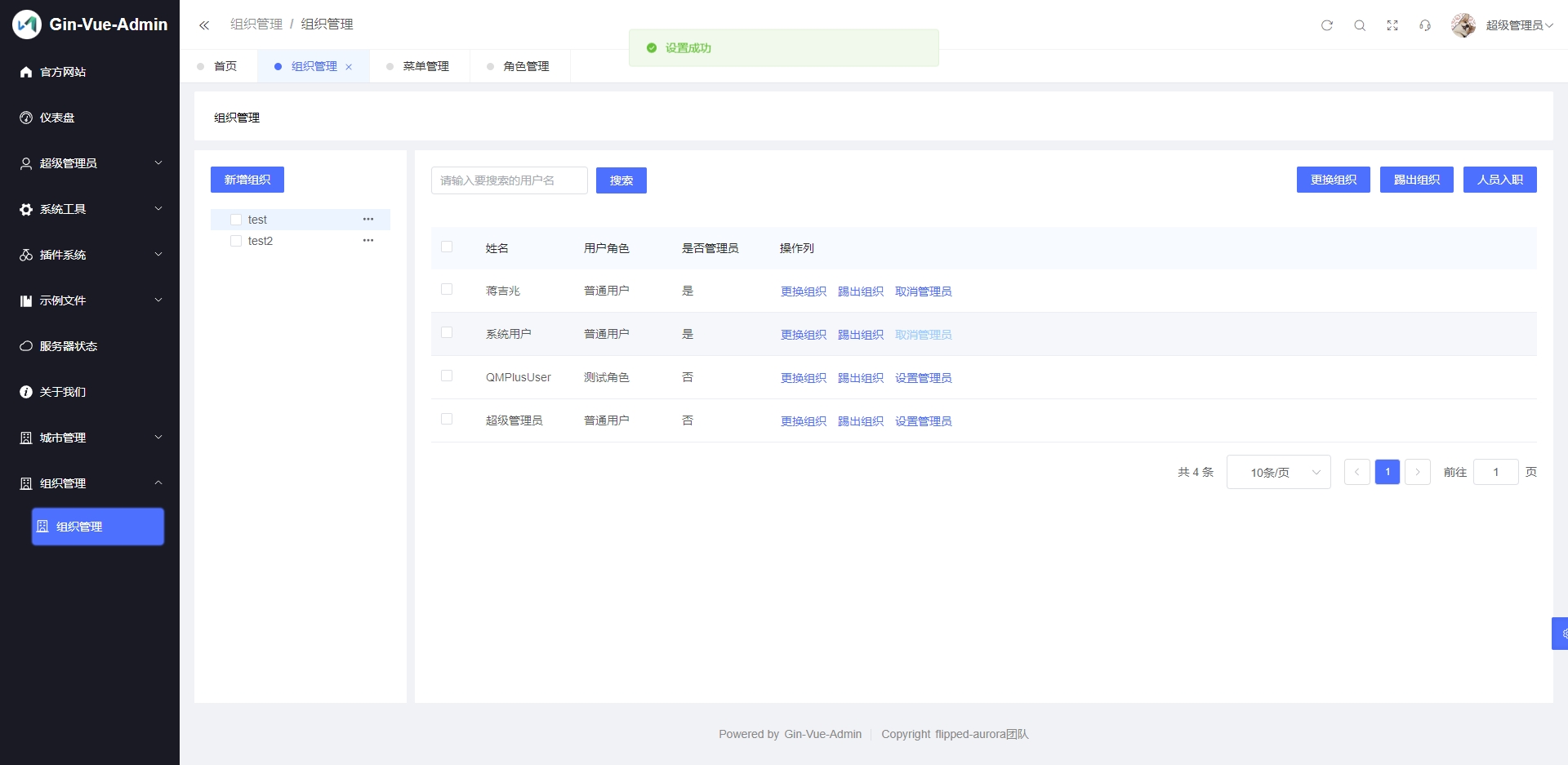Click 设置管理员 for QMPlusUser
Image resolution: width=1568 pixels, height=765 pixels.
924,378
